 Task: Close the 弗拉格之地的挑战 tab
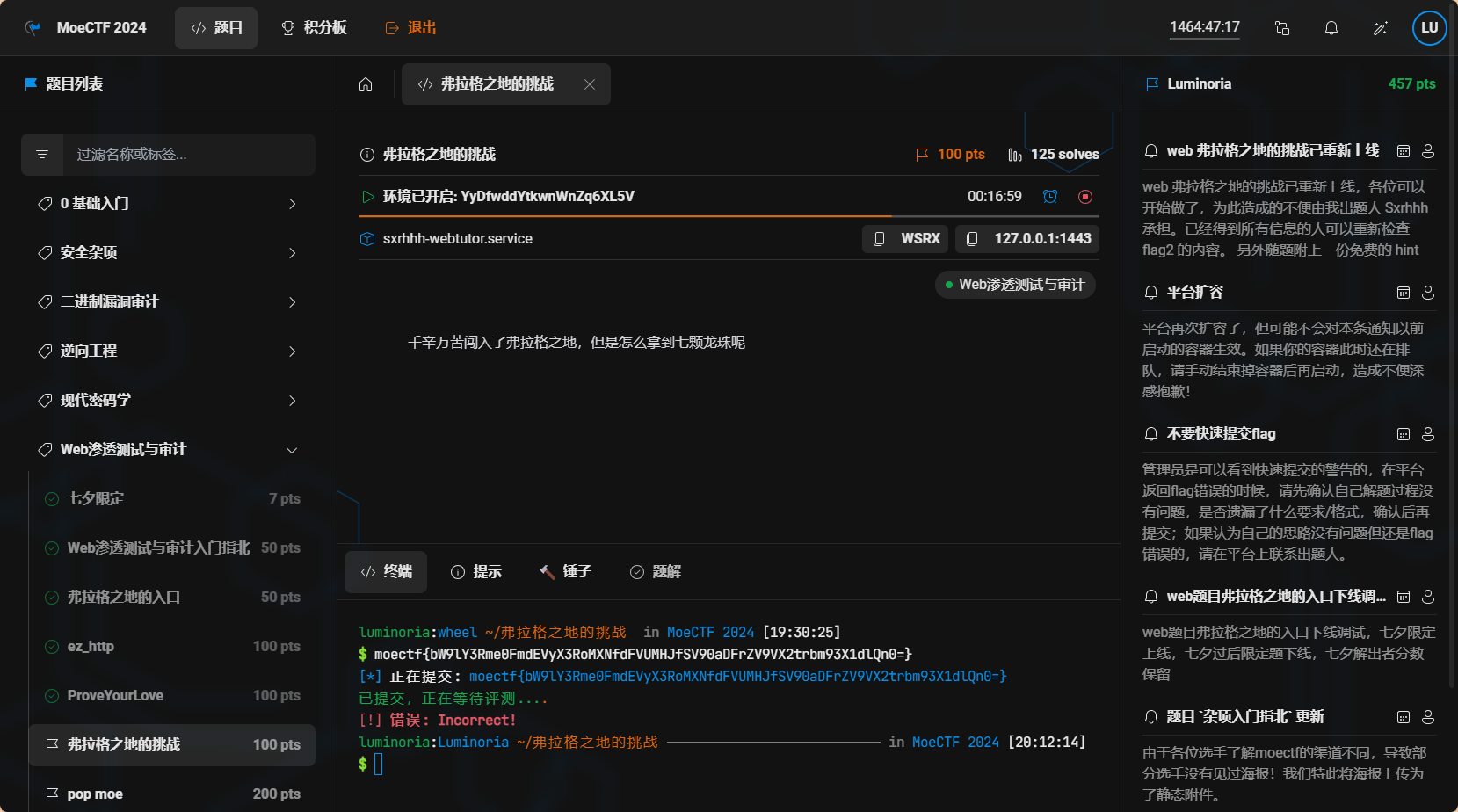pos(590,84)
